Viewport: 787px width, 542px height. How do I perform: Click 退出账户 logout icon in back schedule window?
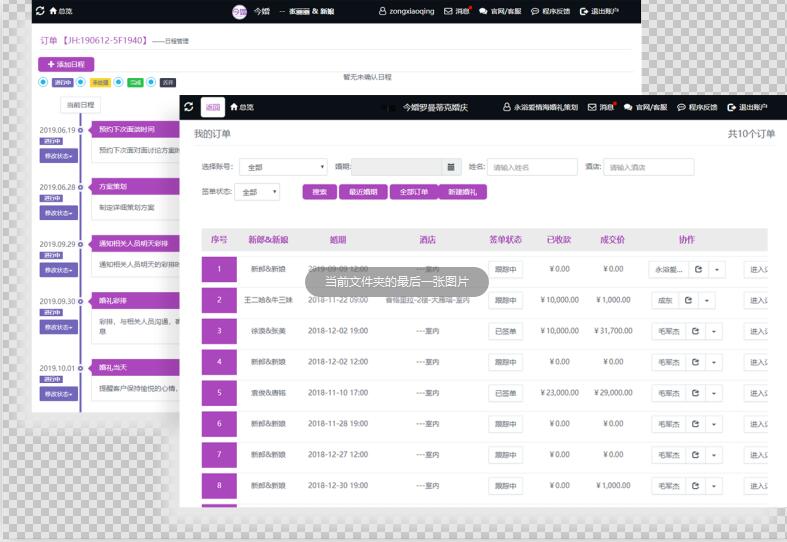click(583, 11)
